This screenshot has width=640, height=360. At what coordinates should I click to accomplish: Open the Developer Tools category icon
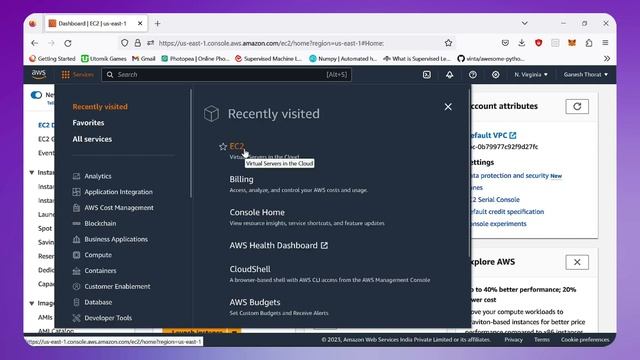pos(76,318)
